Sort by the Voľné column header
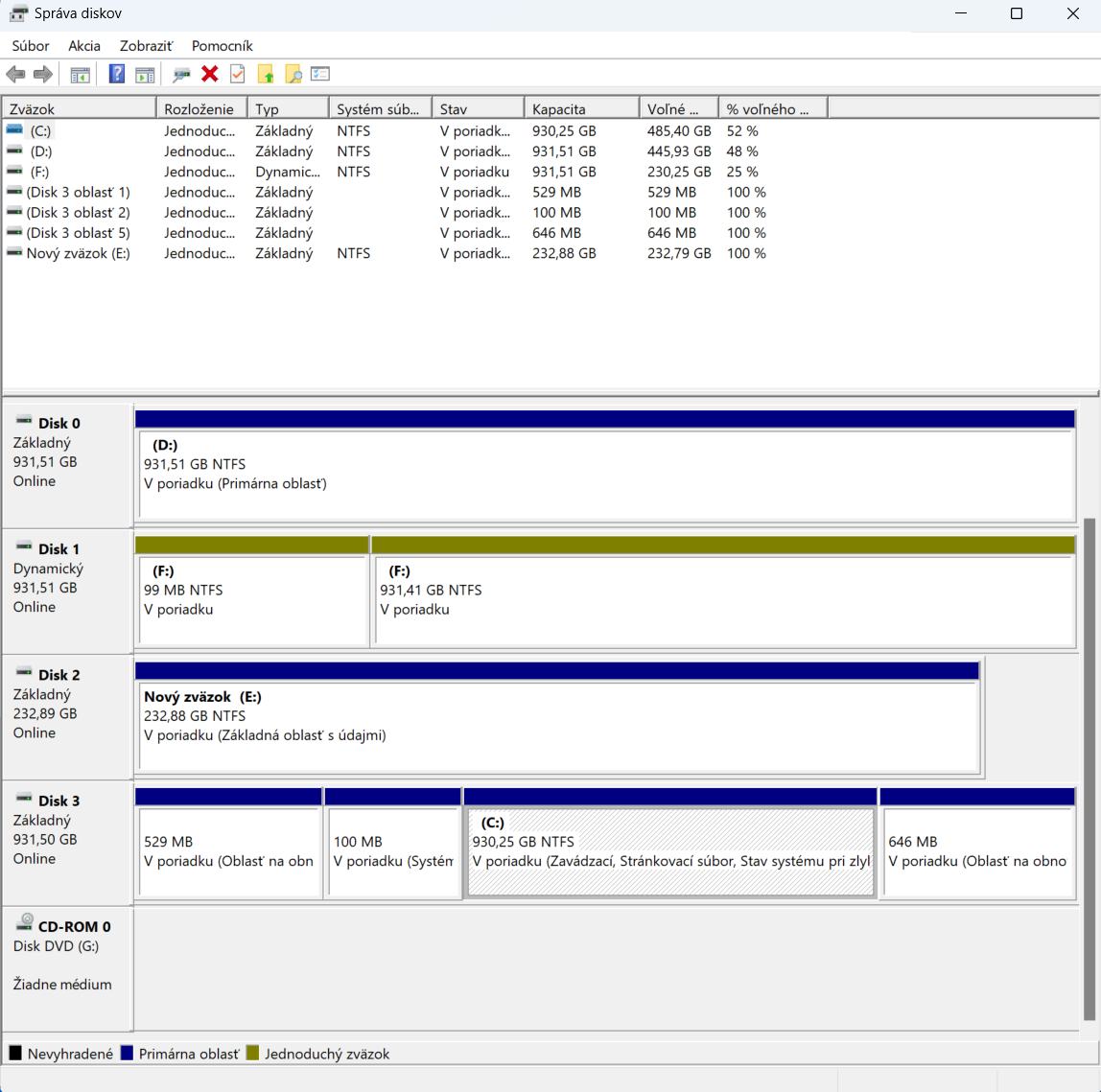This screenshot has height=1092, width=1101. 679,108
